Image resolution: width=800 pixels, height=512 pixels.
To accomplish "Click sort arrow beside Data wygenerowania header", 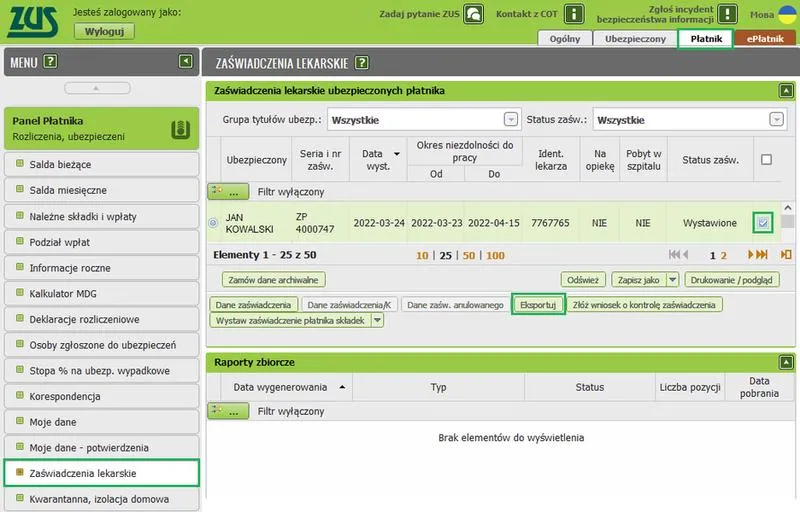I will [342, 387].
